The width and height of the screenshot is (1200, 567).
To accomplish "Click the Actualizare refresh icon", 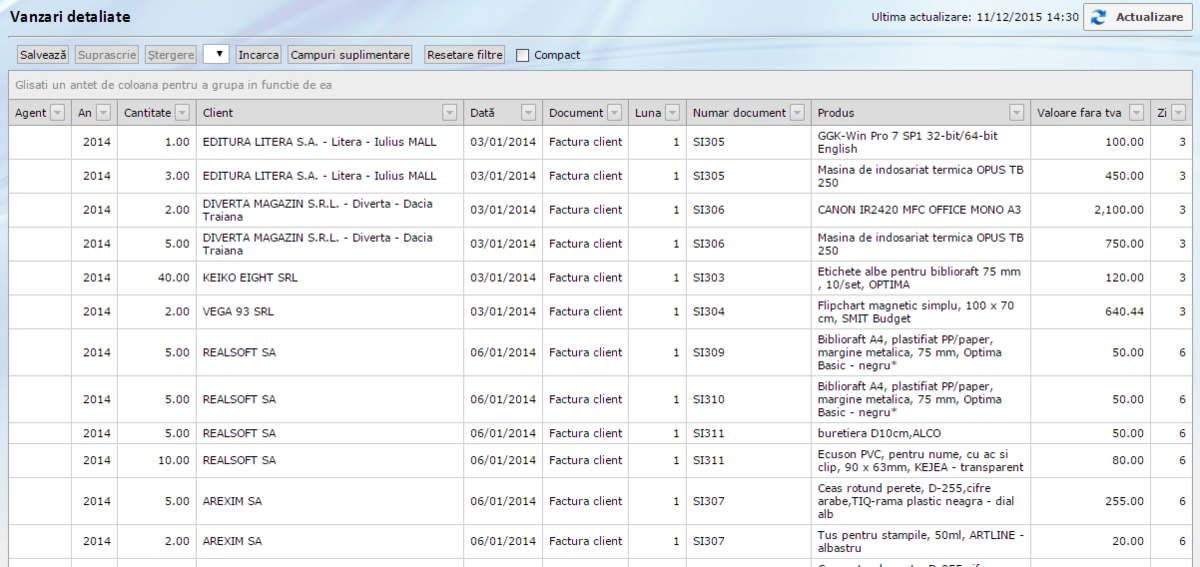I will coord(1099,17).
